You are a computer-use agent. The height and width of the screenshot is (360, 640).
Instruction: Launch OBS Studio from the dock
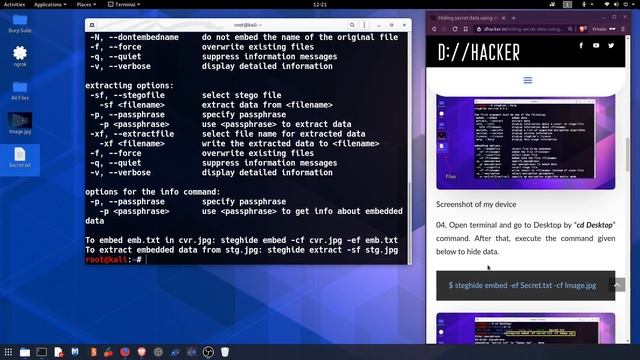tap(208, 352)
